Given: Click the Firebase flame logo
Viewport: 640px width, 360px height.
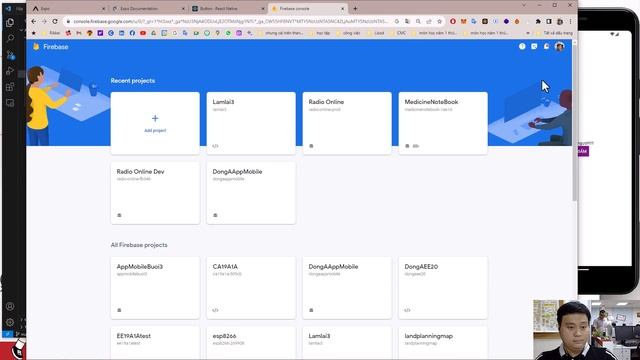Looking at the screenshot, I should coord(36,47).
